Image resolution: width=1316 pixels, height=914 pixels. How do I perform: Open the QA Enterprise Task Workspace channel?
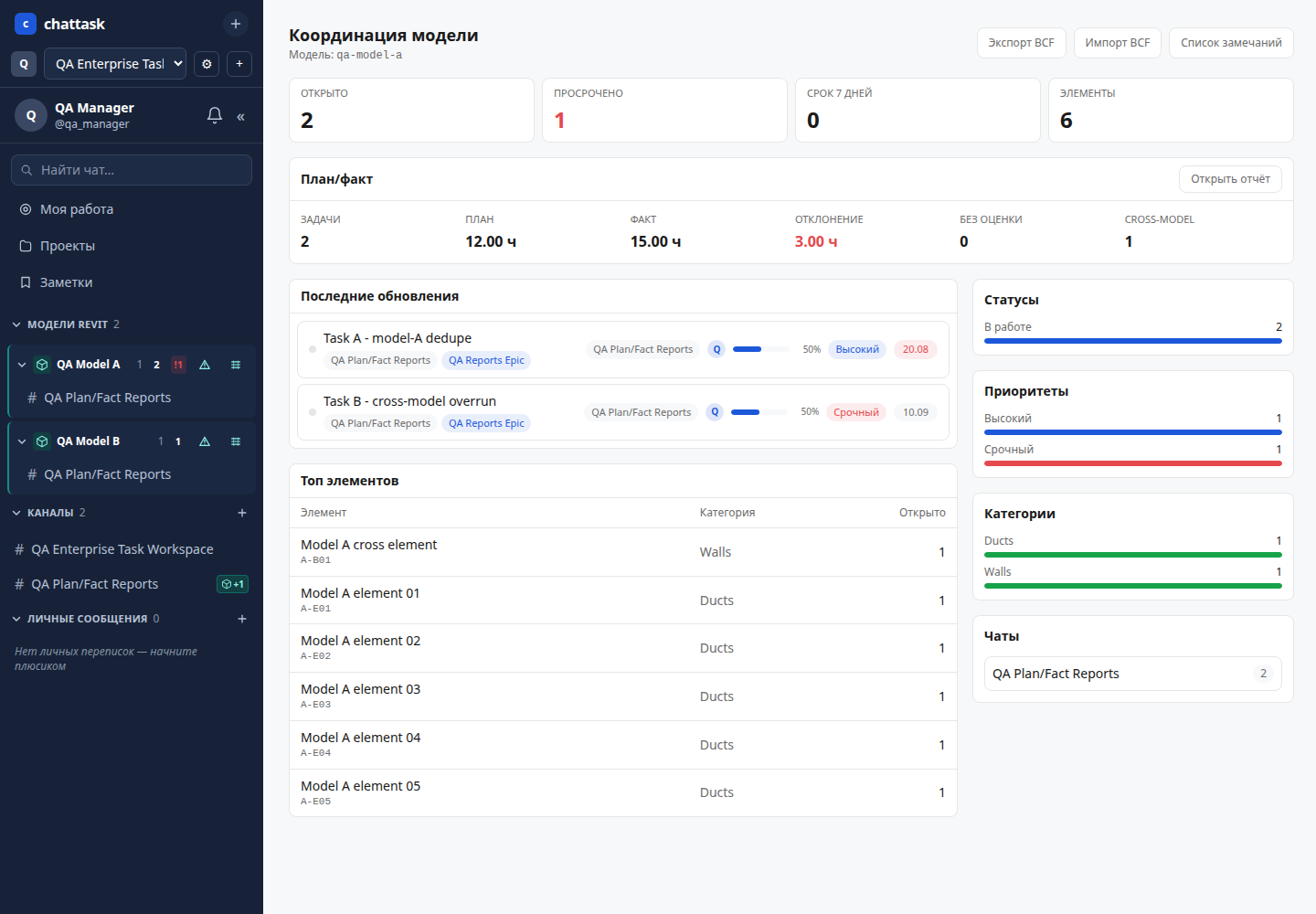[132, 549]
